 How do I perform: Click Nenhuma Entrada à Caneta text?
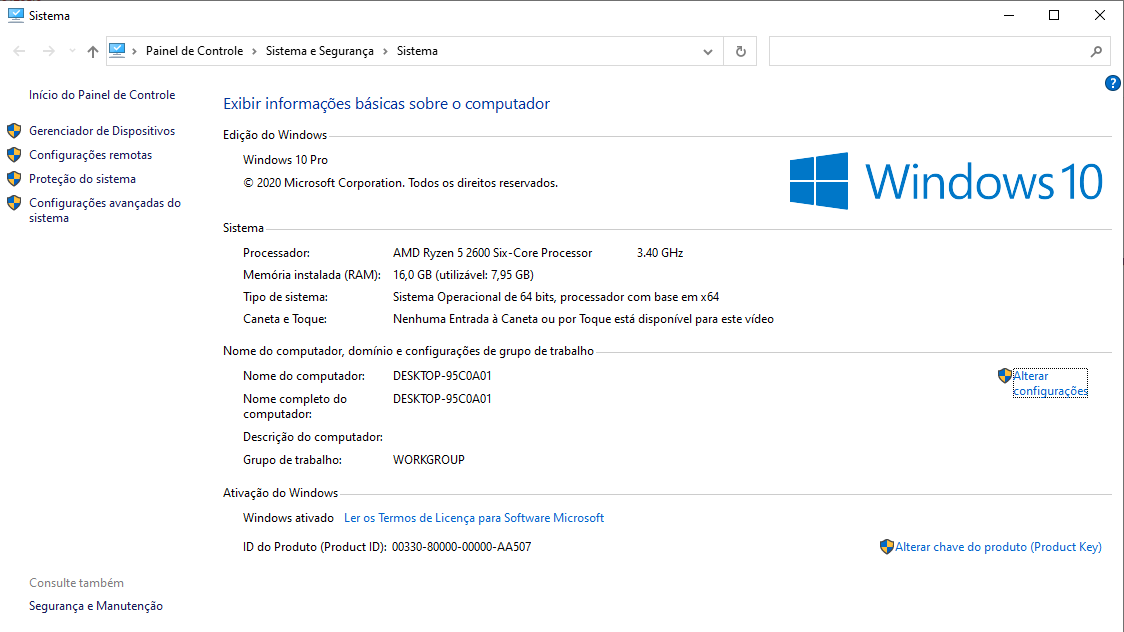(x=583, y=319)
